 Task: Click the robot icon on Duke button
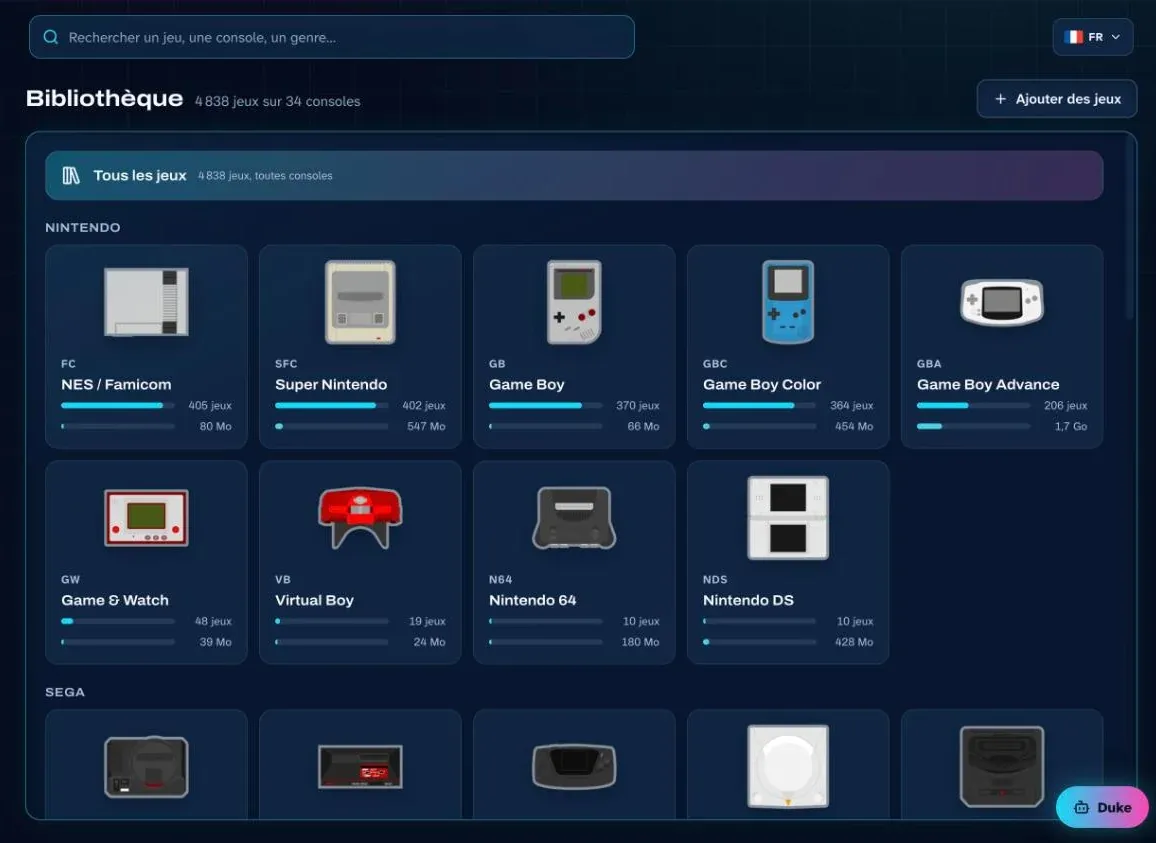1082,808
